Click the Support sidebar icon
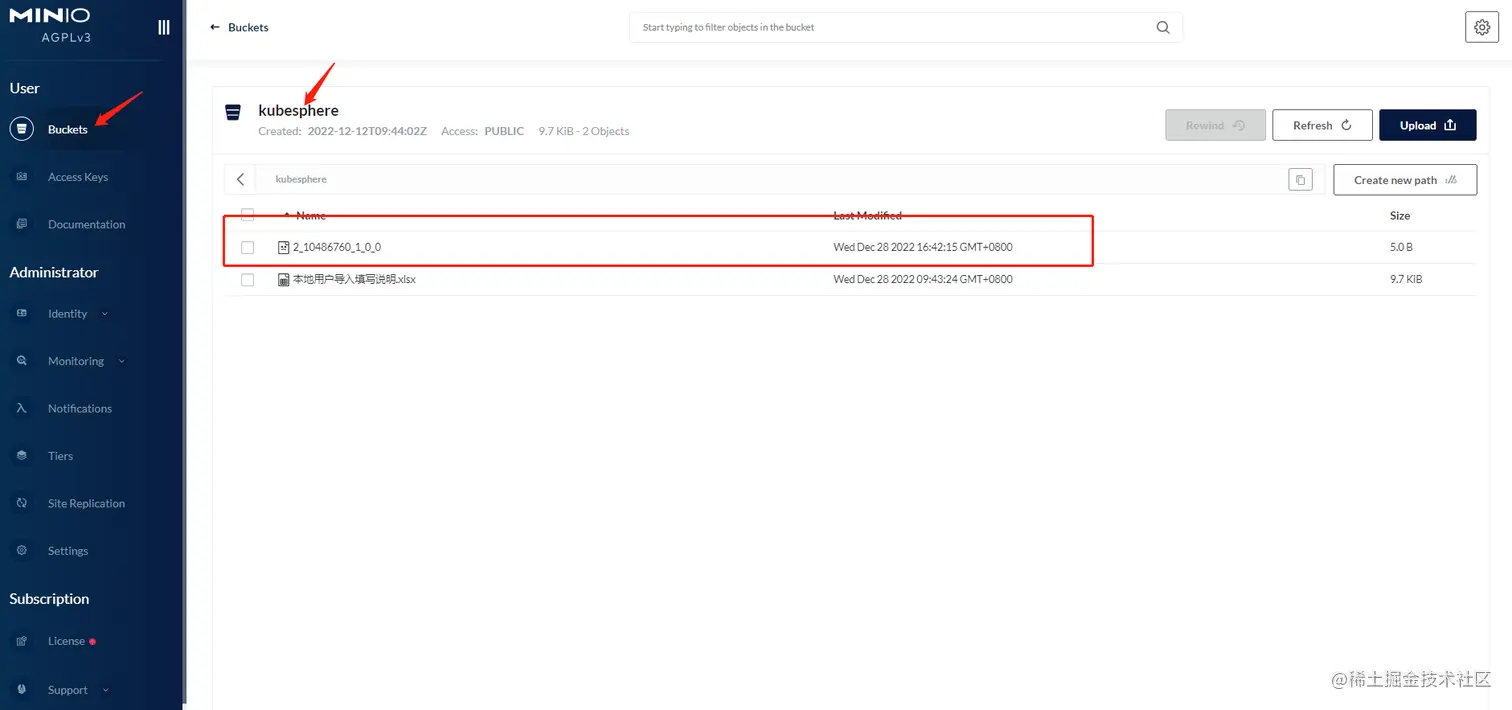 coord(21,690)
